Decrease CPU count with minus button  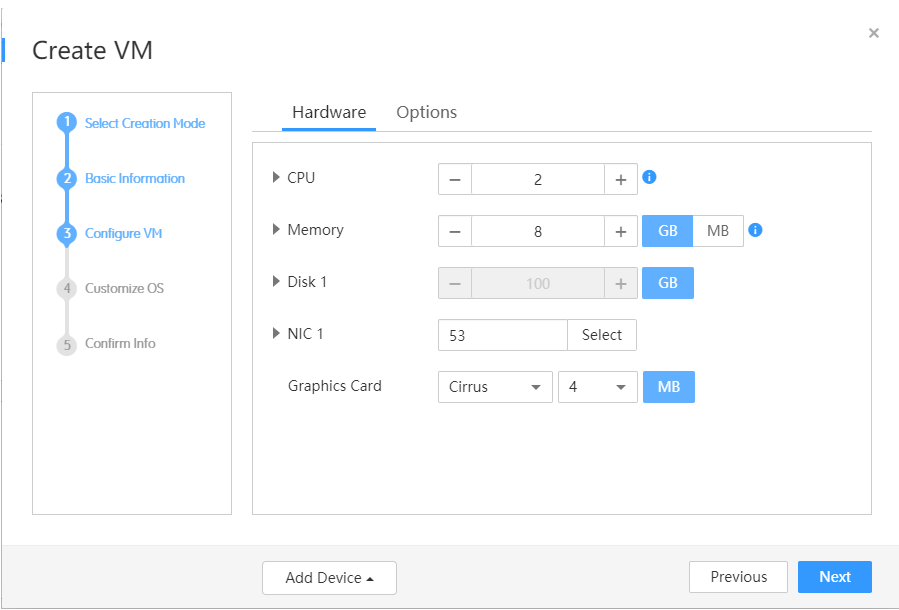click(455, 180)
